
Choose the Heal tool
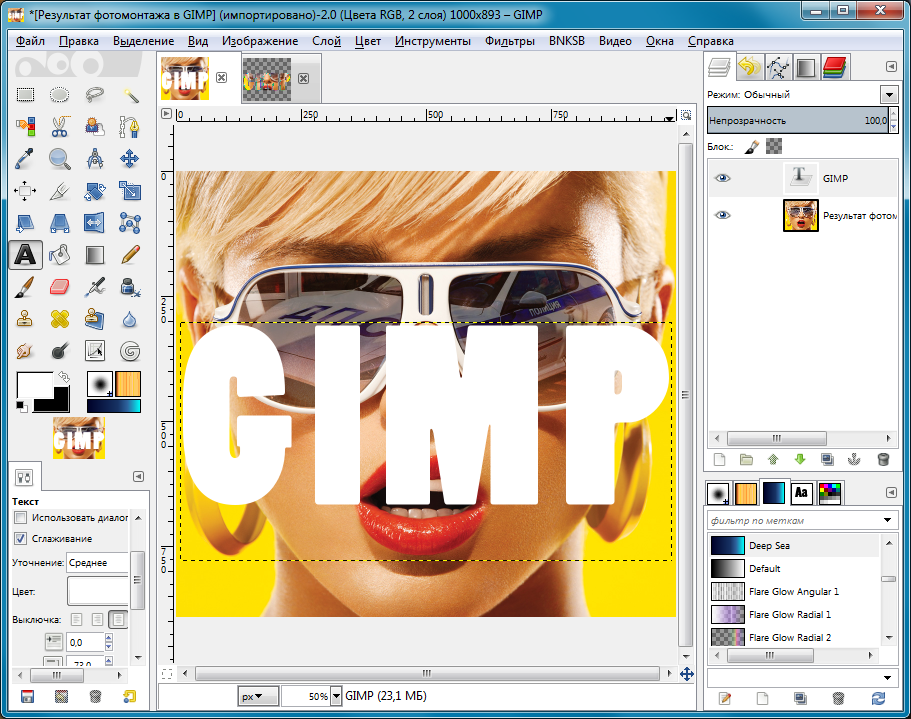59,318
